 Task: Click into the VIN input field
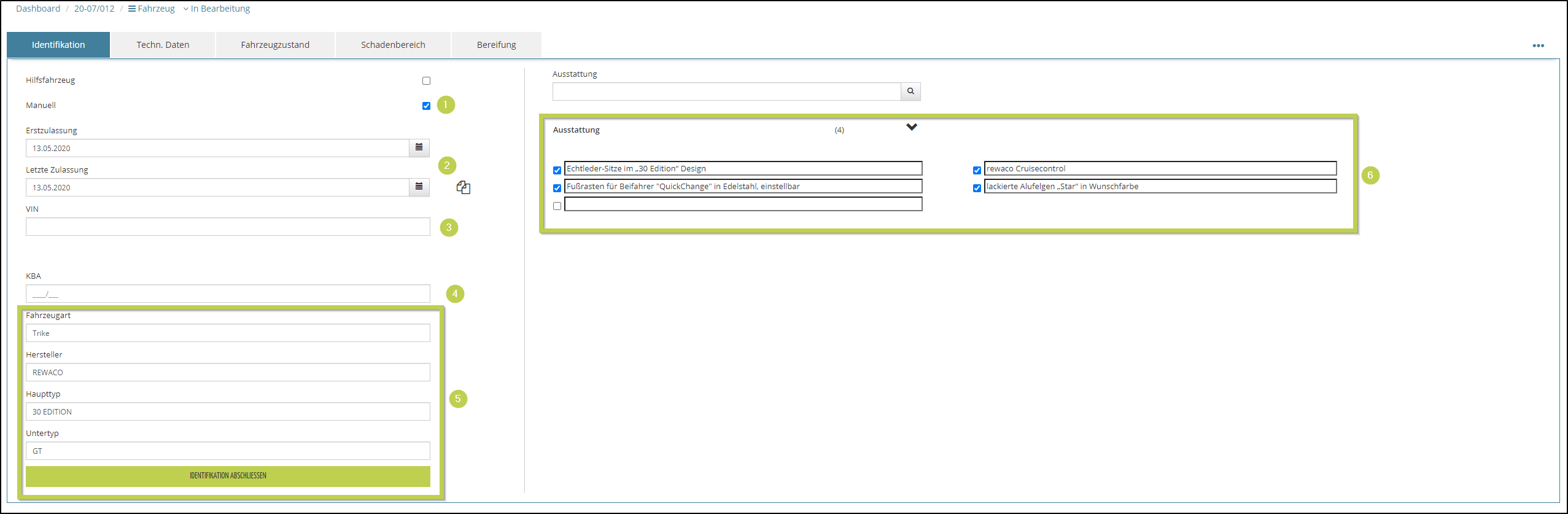click(x=228, y=227)
